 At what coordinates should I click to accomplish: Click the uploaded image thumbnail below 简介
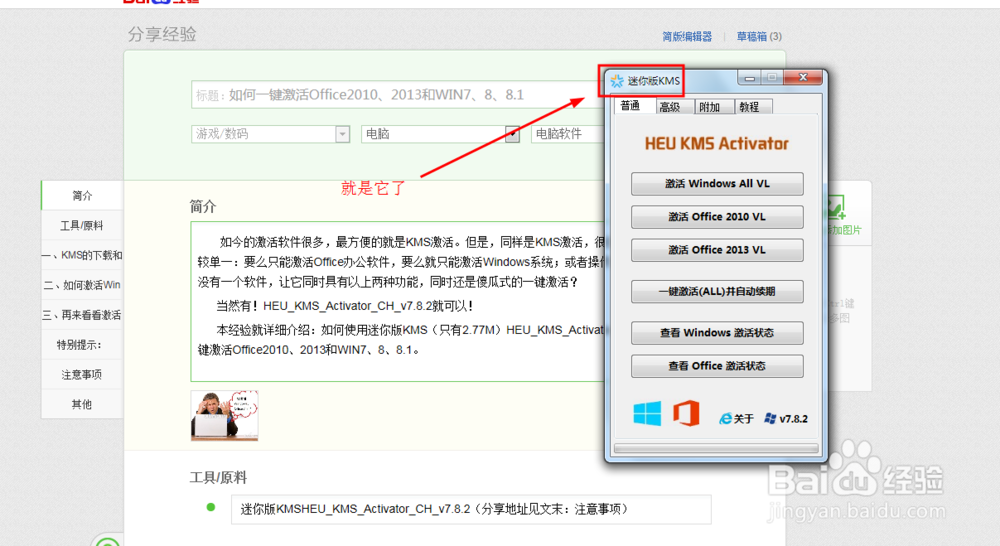(224, 416)
